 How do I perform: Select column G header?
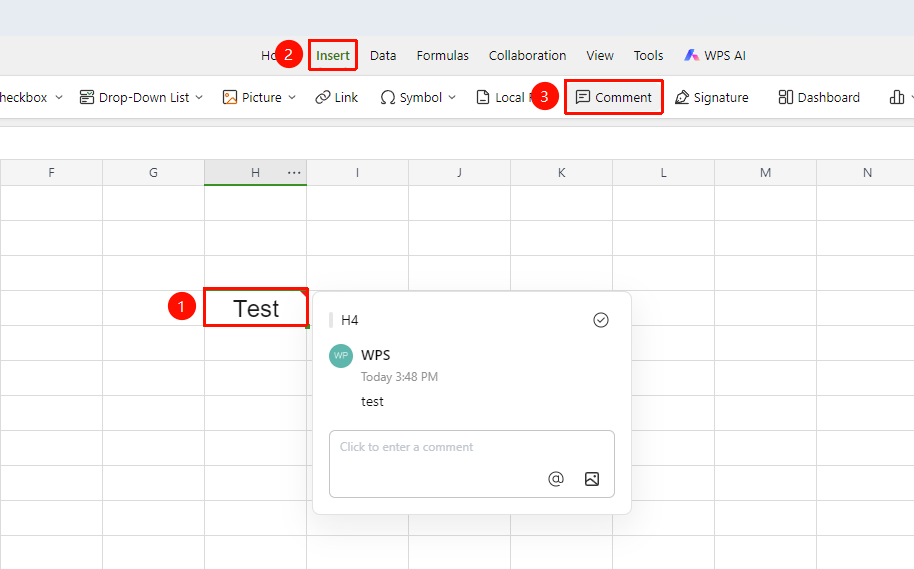pos(153,173)
